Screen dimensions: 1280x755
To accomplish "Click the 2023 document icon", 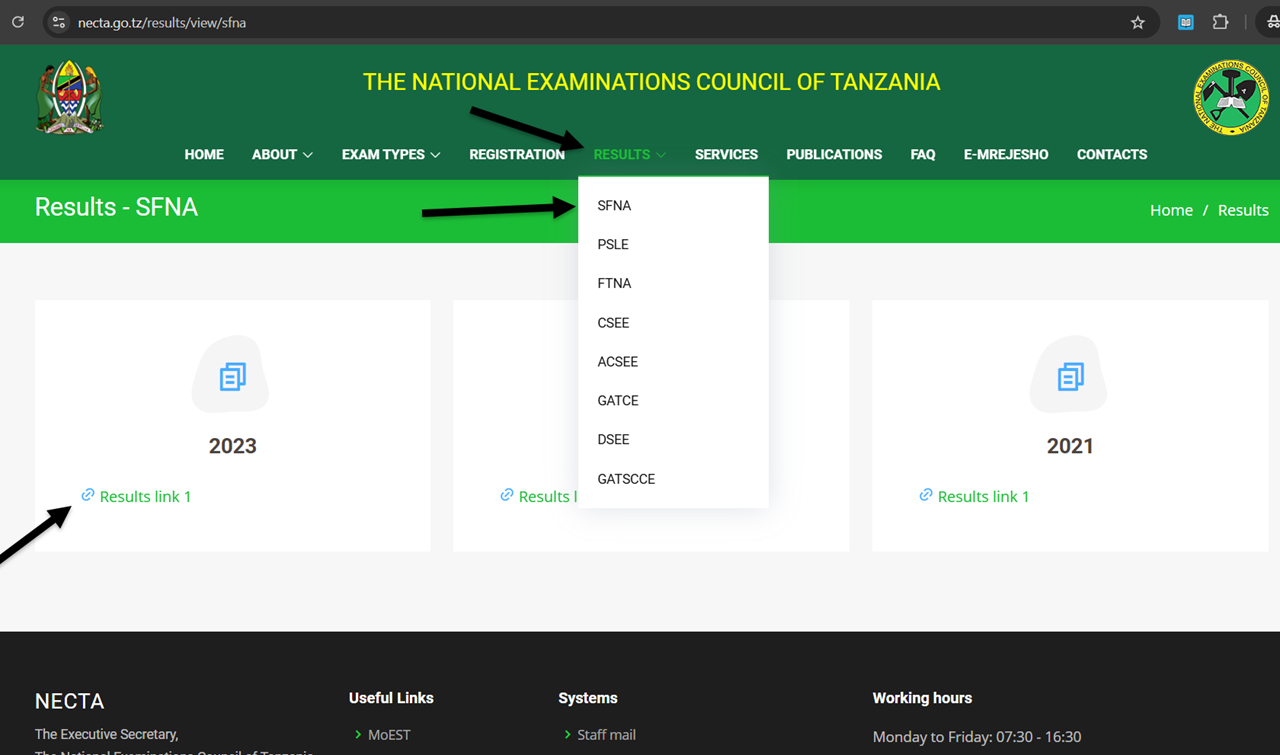I will point(232,376).
